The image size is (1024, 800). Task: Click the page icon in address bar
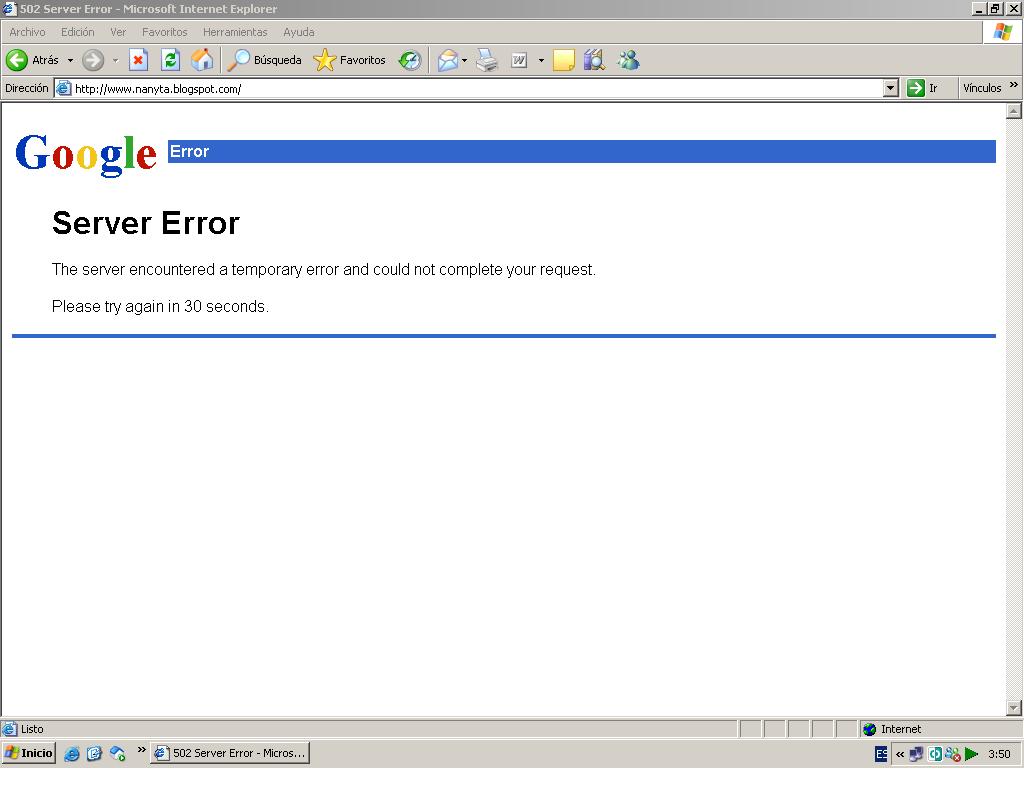63,88
